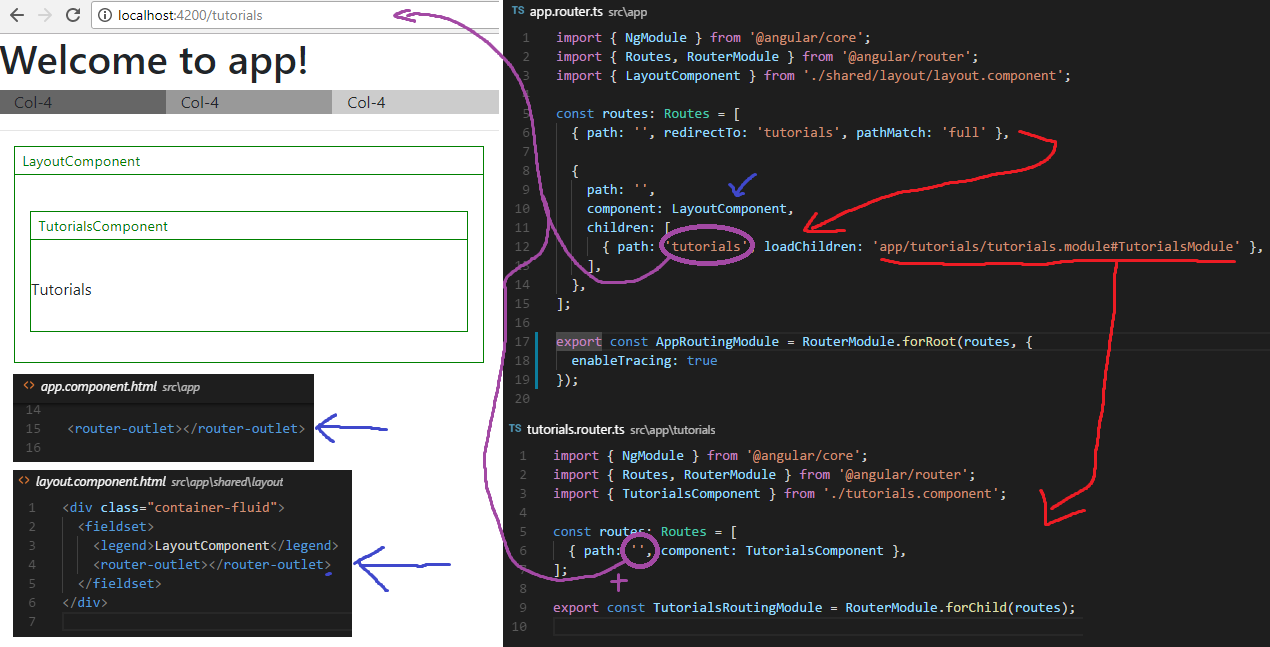This screenshot has width=1270, height=647.
Task: Click the middle Col-4 column
Action: (x=248, y=102)
